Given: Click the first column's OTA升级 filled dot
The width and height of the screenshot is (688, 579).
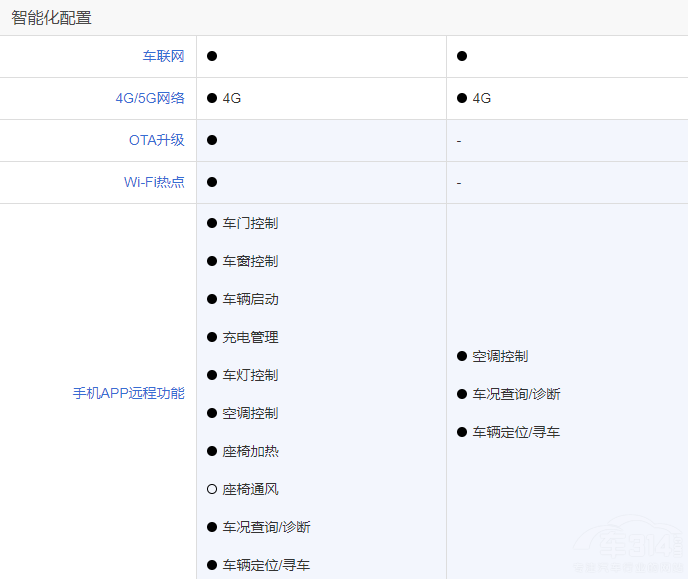Looking at the screenshot, I should (x=212, y=140).
